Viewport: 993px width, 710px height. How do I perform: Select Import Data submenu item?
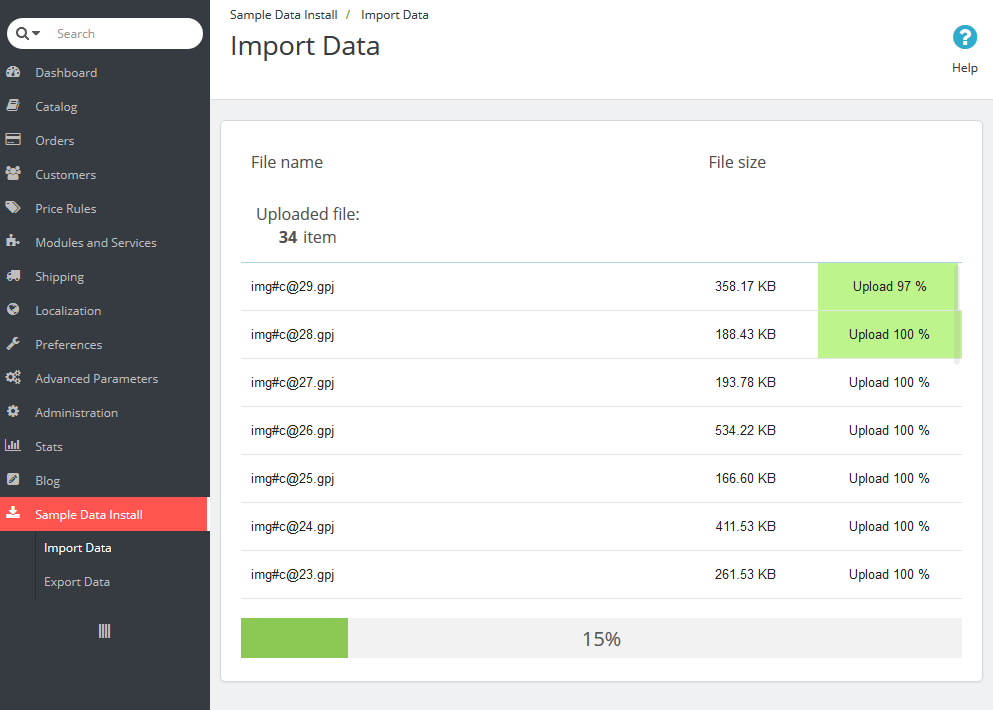click(x=77, y=548)
